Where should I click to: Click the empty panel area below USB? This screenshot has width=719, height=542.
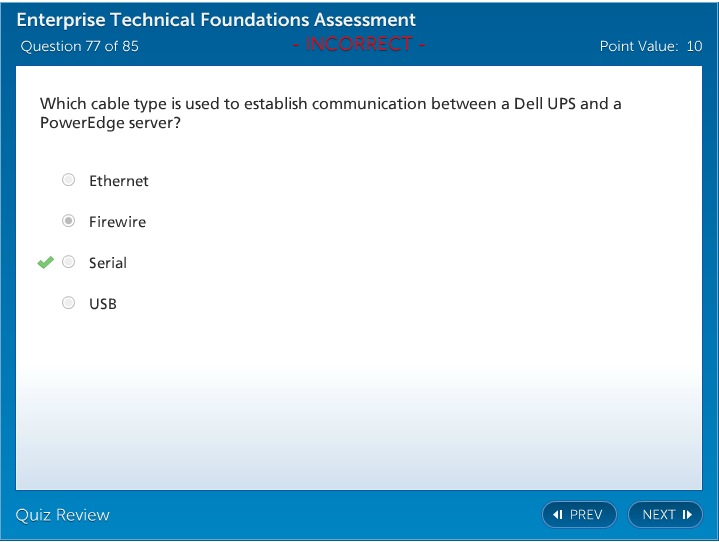[x=358, y=400]
